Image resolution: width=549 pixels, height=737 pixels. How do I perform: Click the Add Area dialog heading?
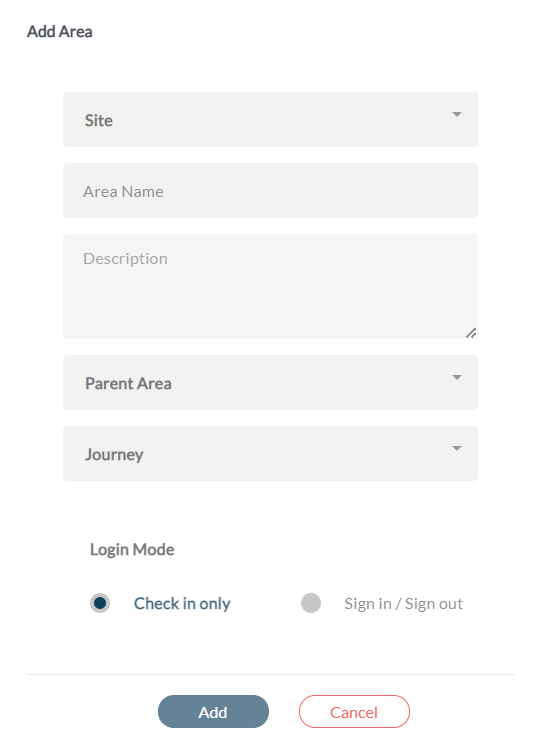click(60, 31)
